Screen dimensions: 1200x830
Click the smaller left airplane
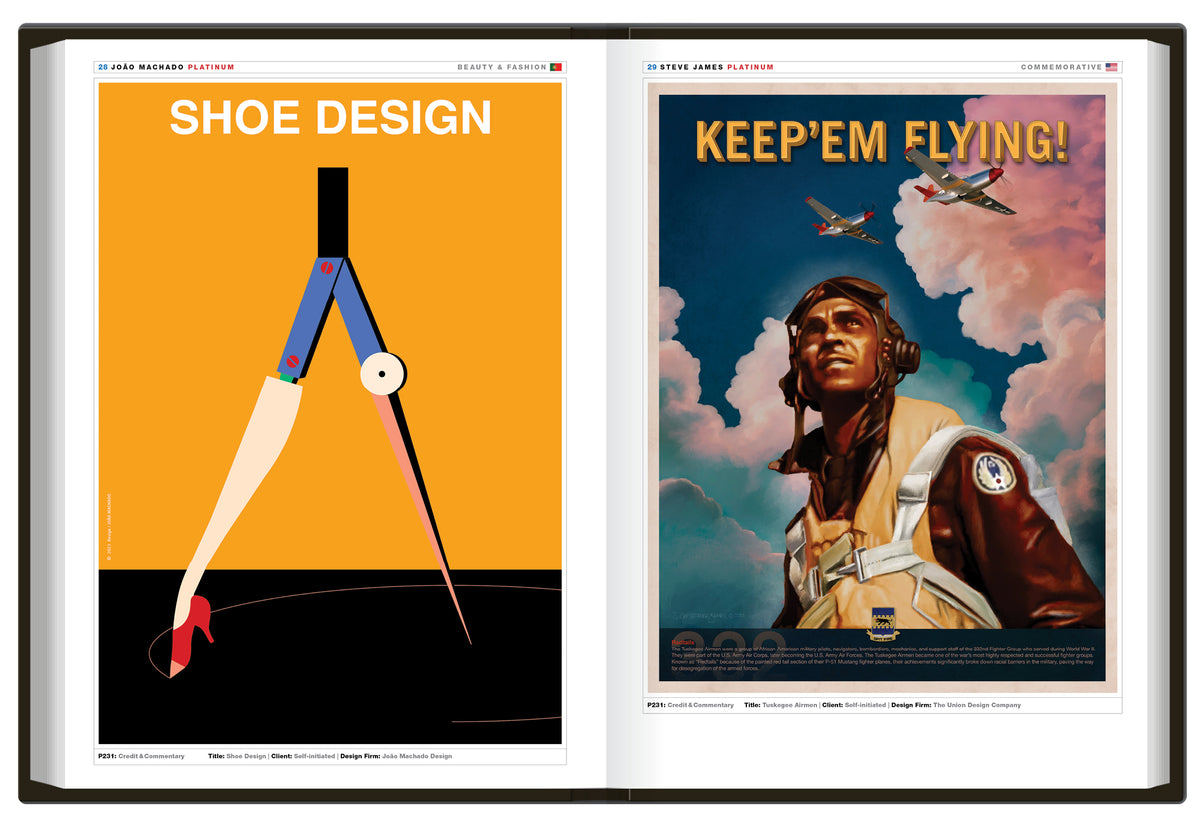coord(843,220)
